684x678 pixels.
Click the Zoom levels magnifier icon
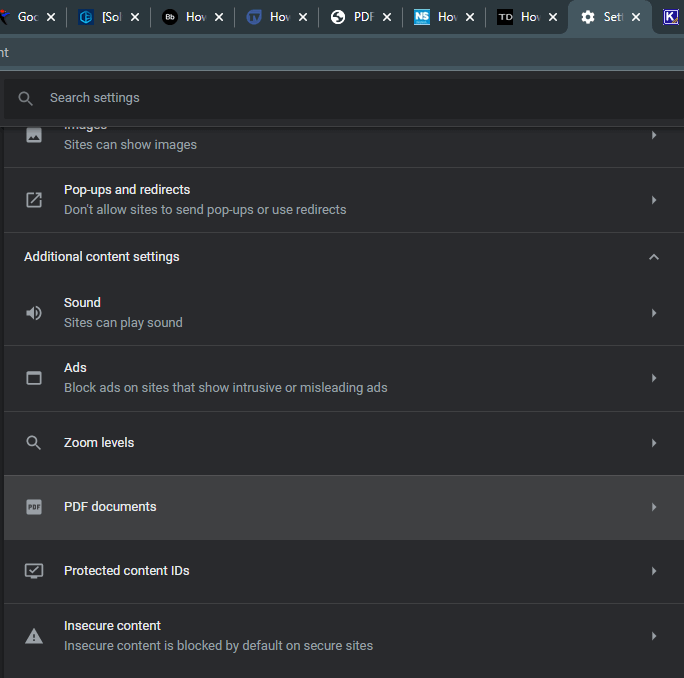34,442
